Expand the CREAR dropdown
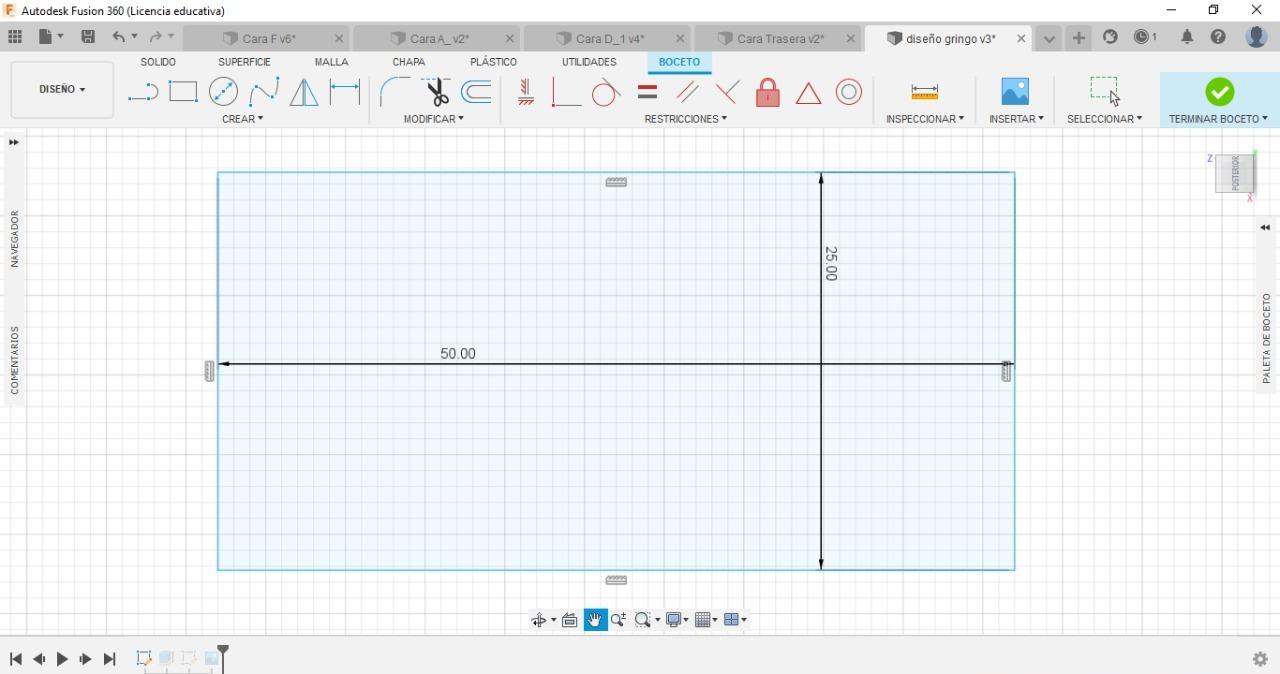Screen dimensions: 1280x674 pos(243,119)
